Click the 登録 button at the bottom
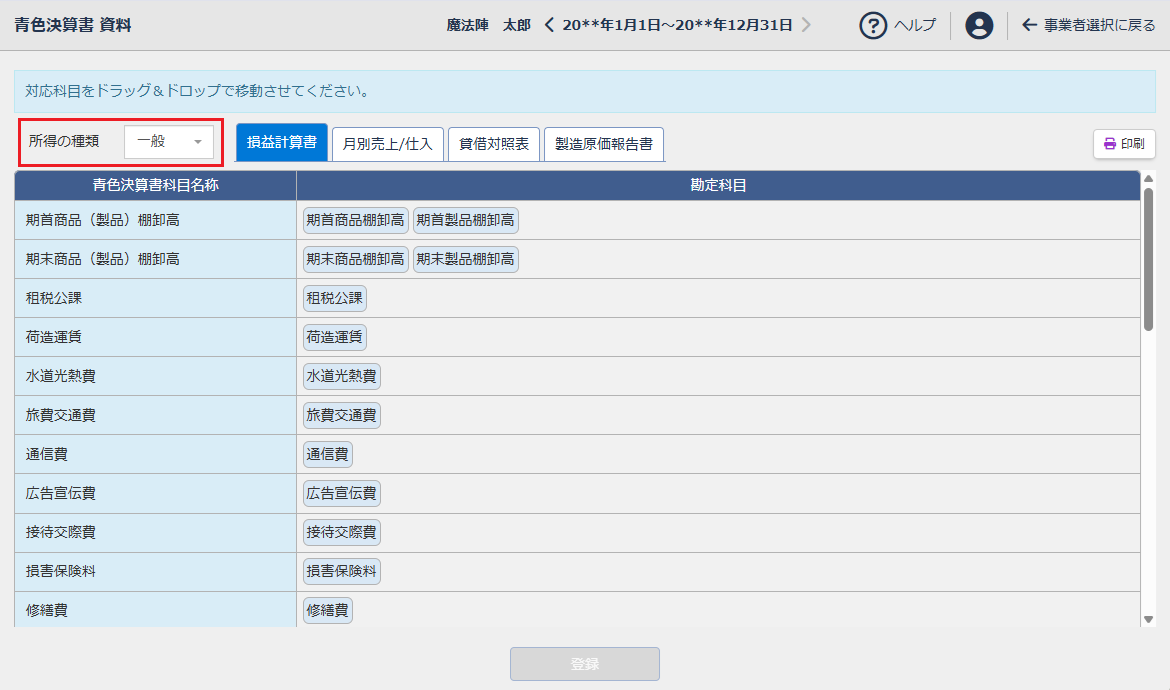The image size is (1170, 690). 584,663
